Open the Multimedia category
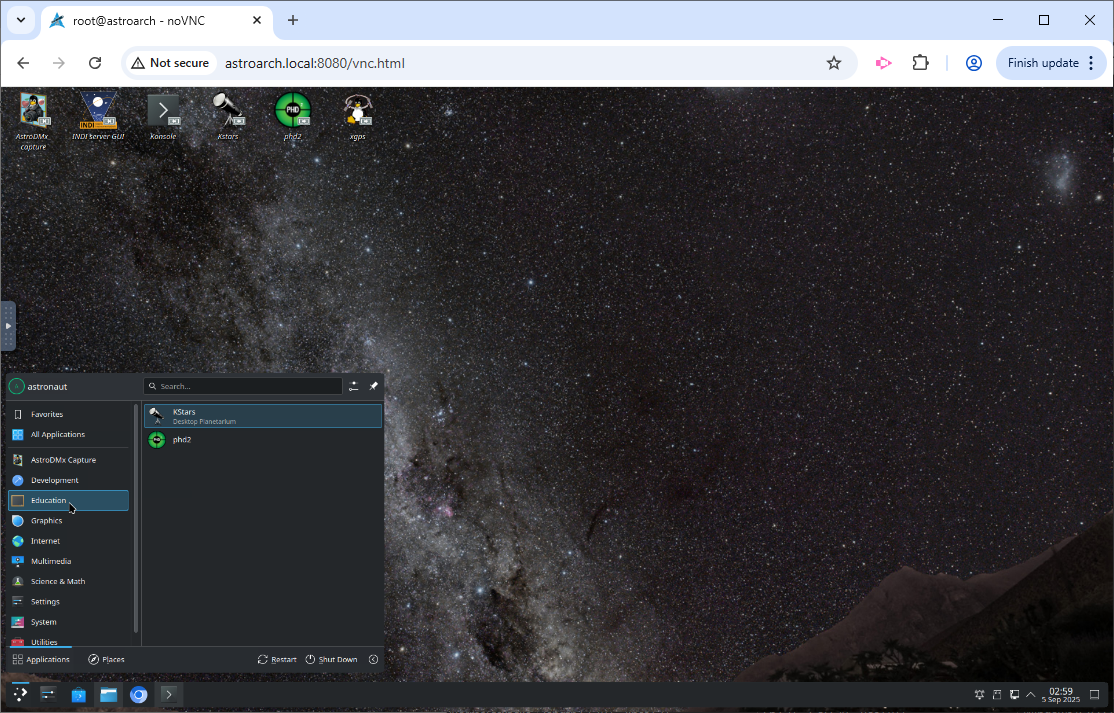1114x713 pixels. click(x=68, y=561)
